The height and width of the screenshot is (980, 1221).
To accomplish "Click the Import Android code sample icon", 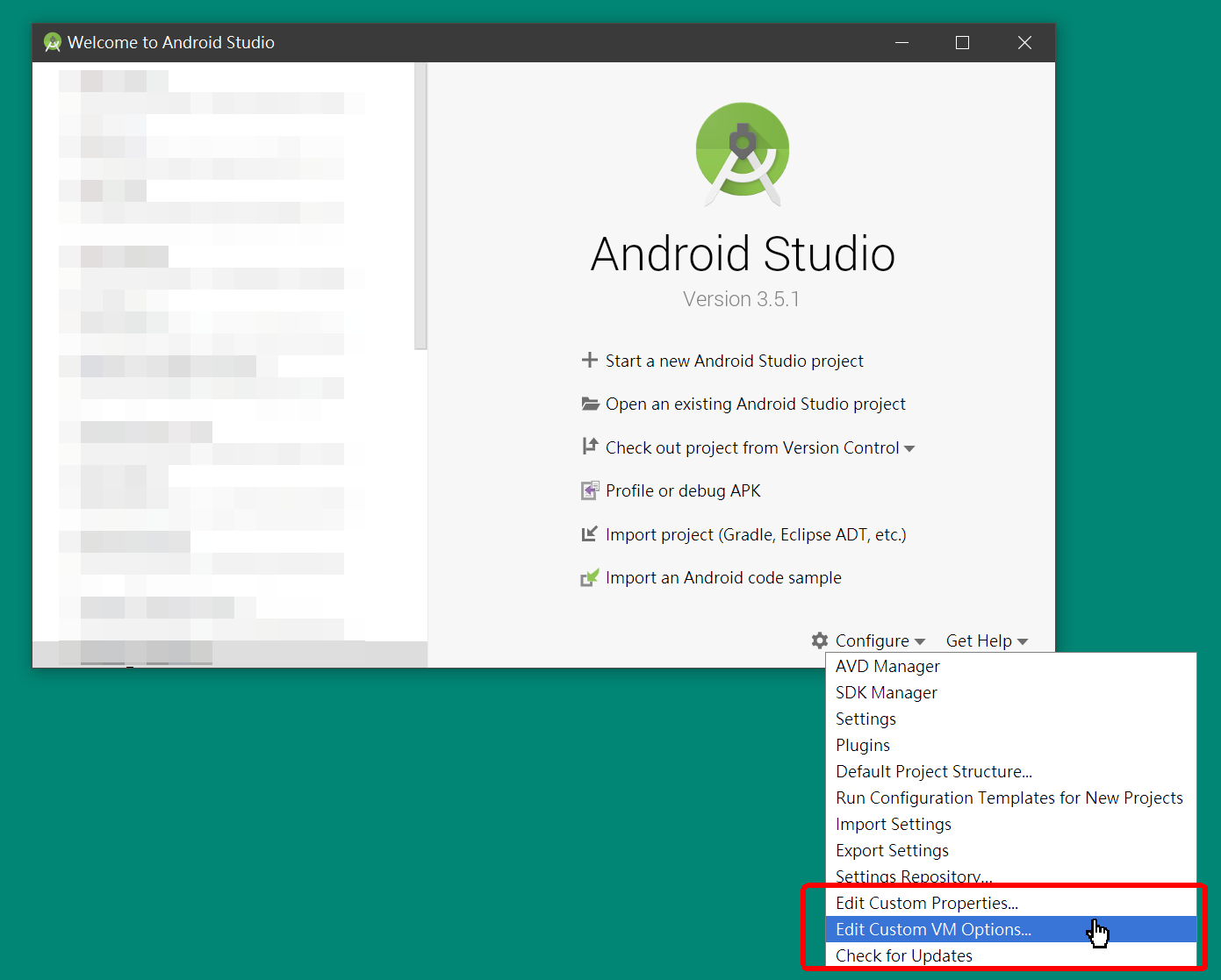I will [590, 577].
